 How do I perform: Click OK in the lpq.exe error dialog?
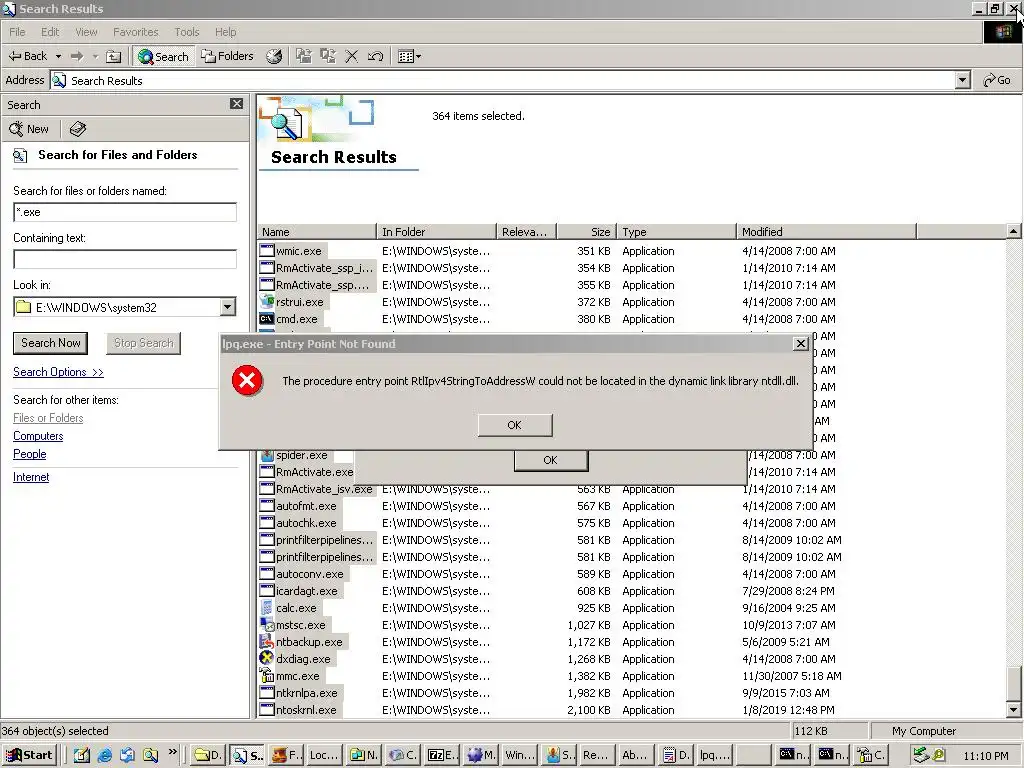[x=515, y=425]
